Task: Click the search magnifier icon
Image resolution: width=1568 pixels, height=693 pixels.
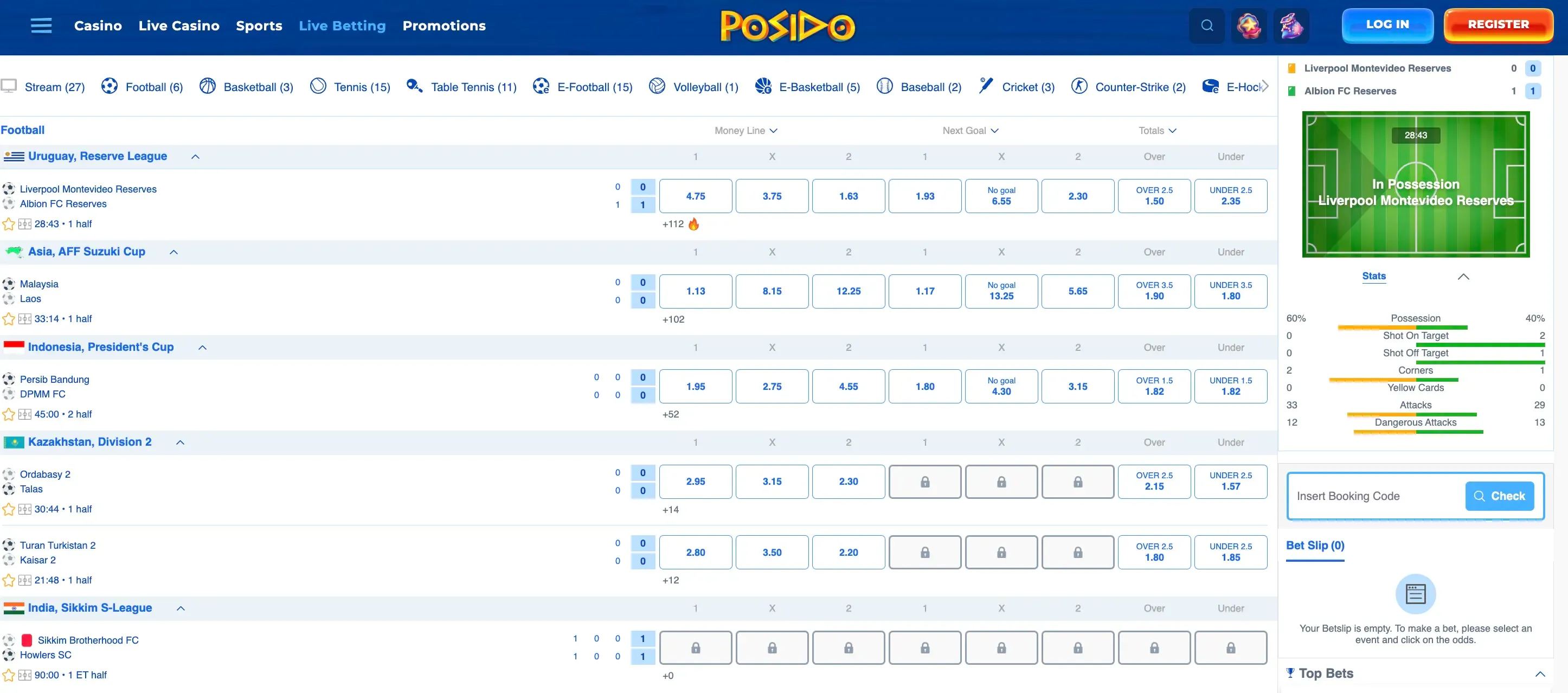Action: click(x=1206, y=25)
